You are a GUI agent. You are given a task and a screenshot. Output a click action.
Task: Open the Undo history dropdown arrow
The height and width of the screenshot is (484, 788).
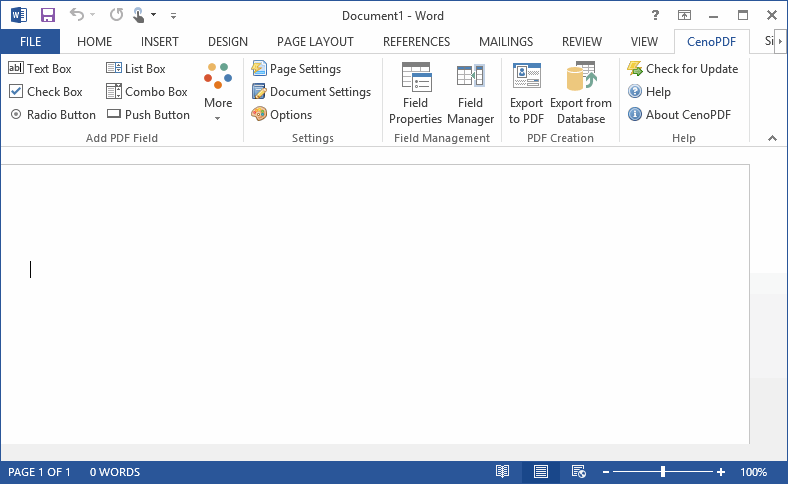pyautogui.click(x=92, y=15)
